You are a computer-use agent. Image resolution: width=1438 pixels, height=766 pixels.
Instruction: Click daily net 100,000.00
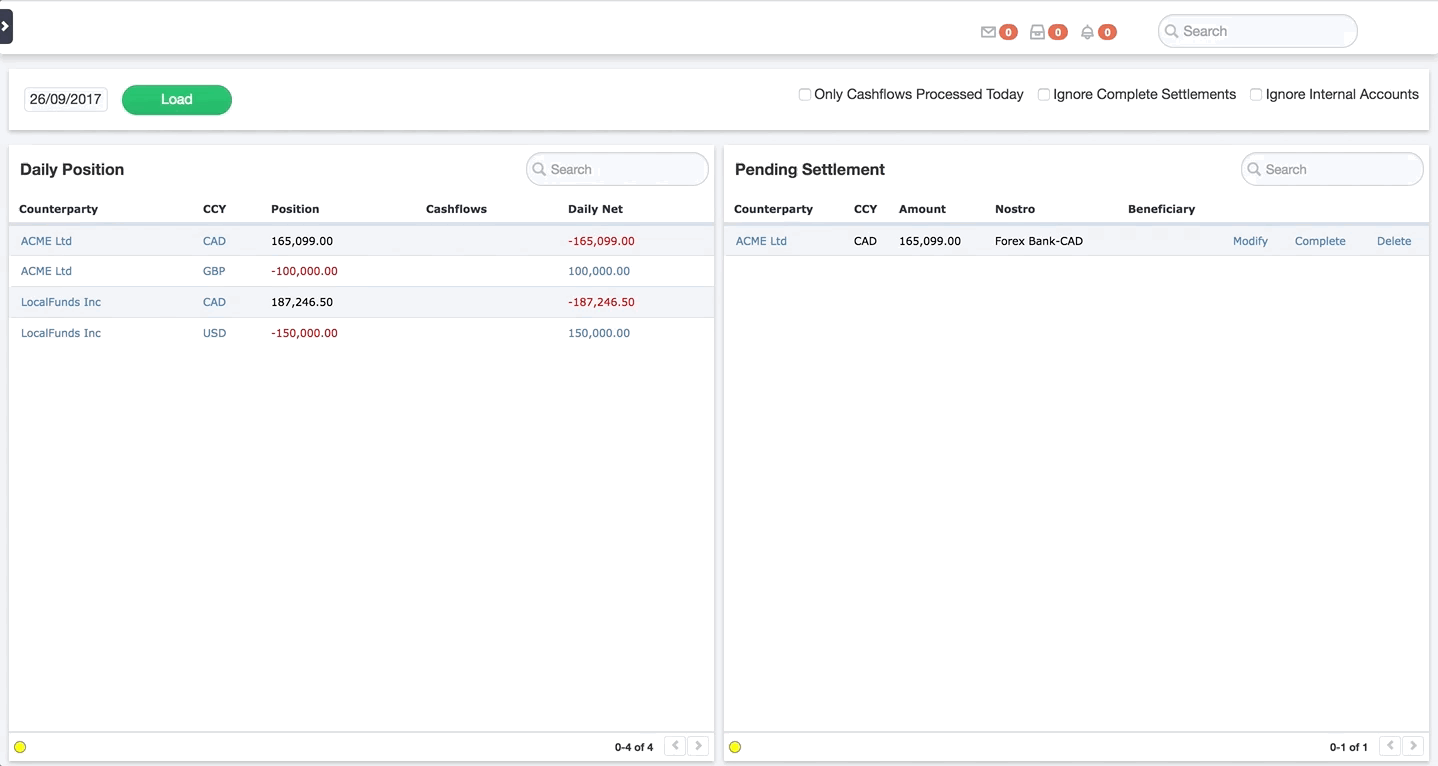599,271
